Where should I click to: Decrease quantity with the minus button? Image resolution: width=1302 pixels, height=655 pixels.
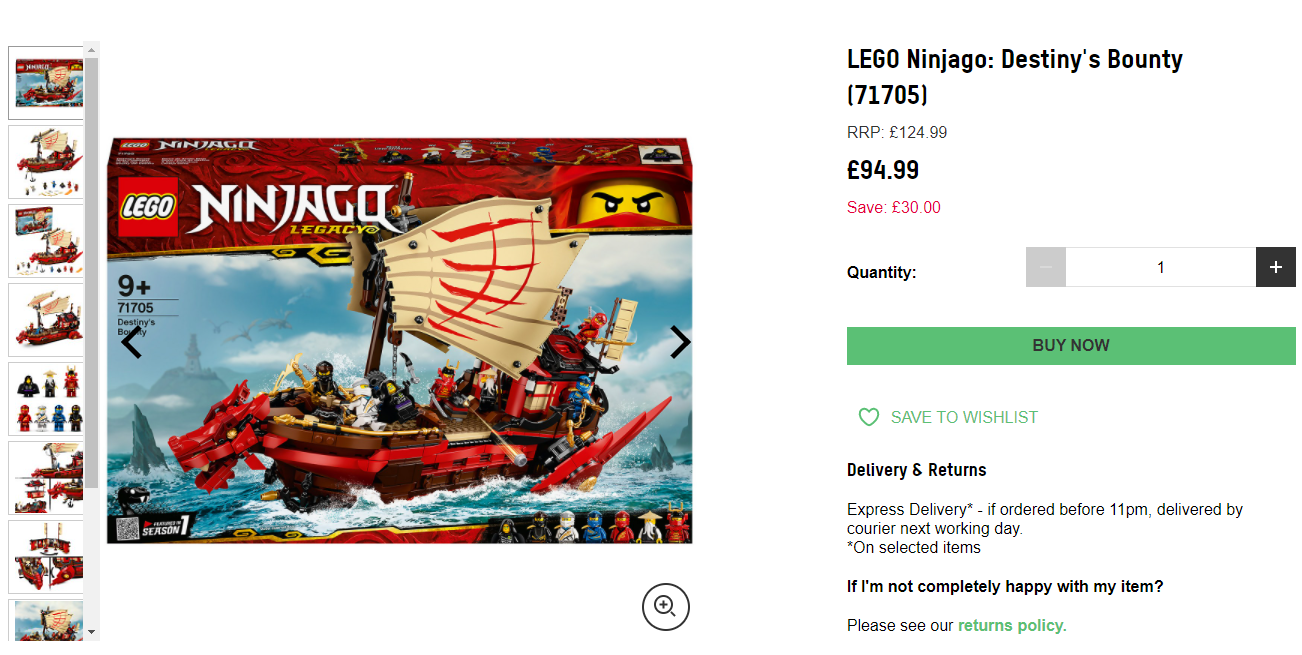tap(1046, 267)
